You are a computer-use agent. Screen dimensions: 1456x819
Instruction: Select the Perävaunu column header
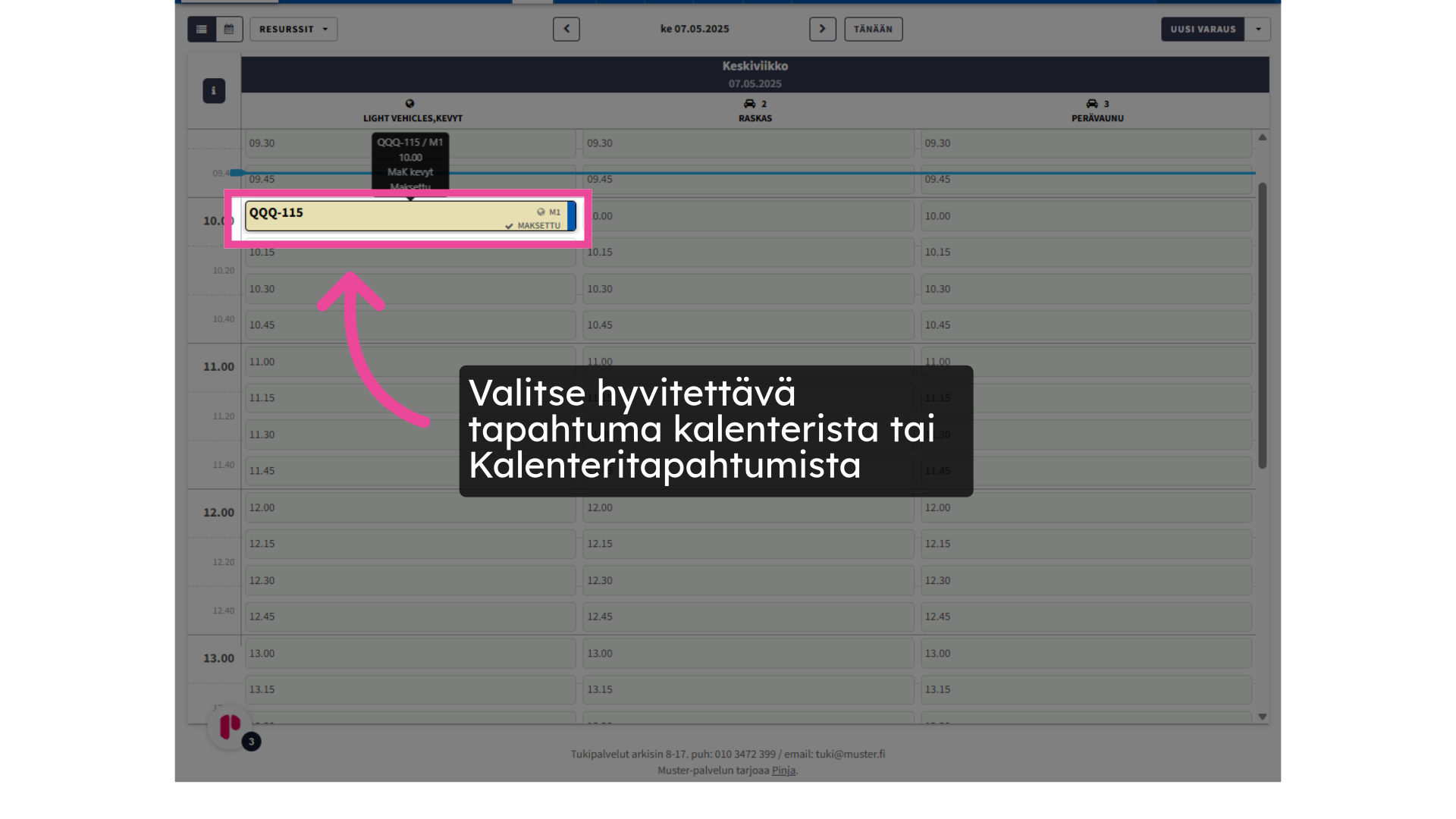(x=1097, y=111)
